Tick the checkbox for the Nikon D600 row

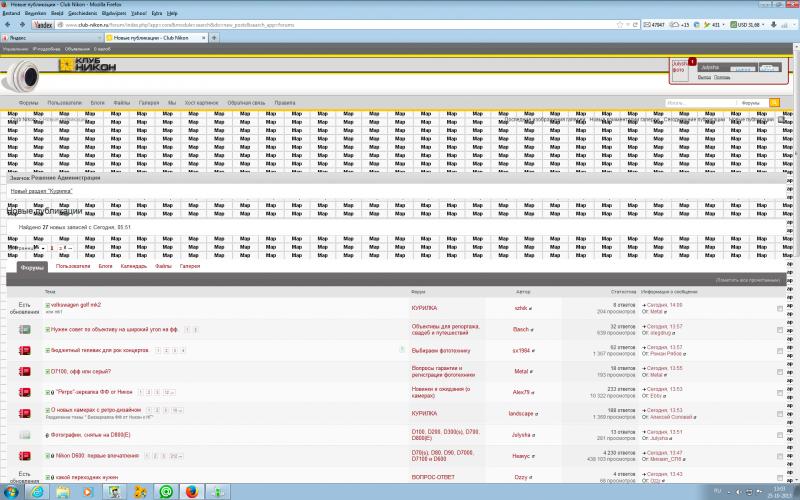coord(780,456)
